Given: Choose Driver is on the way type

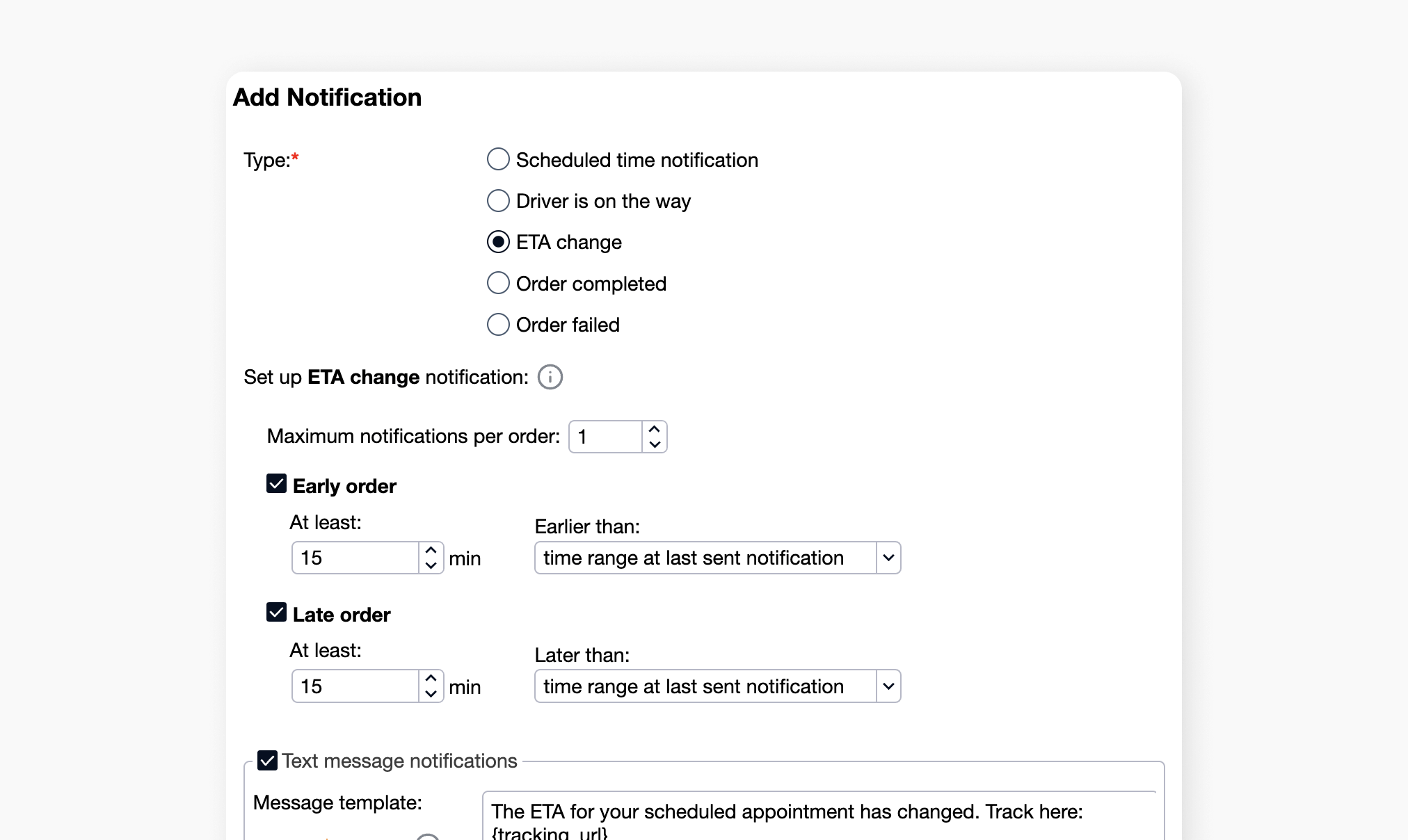Looking at the screenshot, I should coord(498,200).
